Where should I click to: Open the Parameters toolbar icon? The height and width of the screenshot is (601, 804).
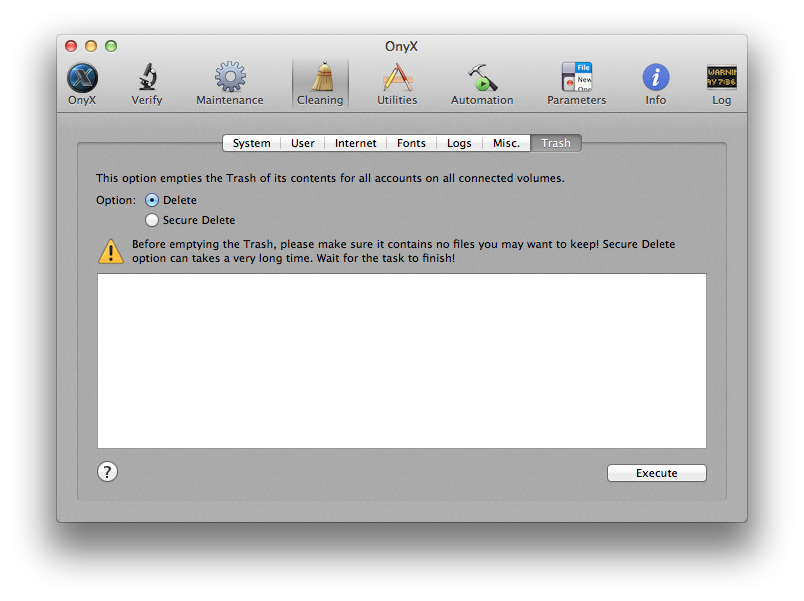(576, 78)
